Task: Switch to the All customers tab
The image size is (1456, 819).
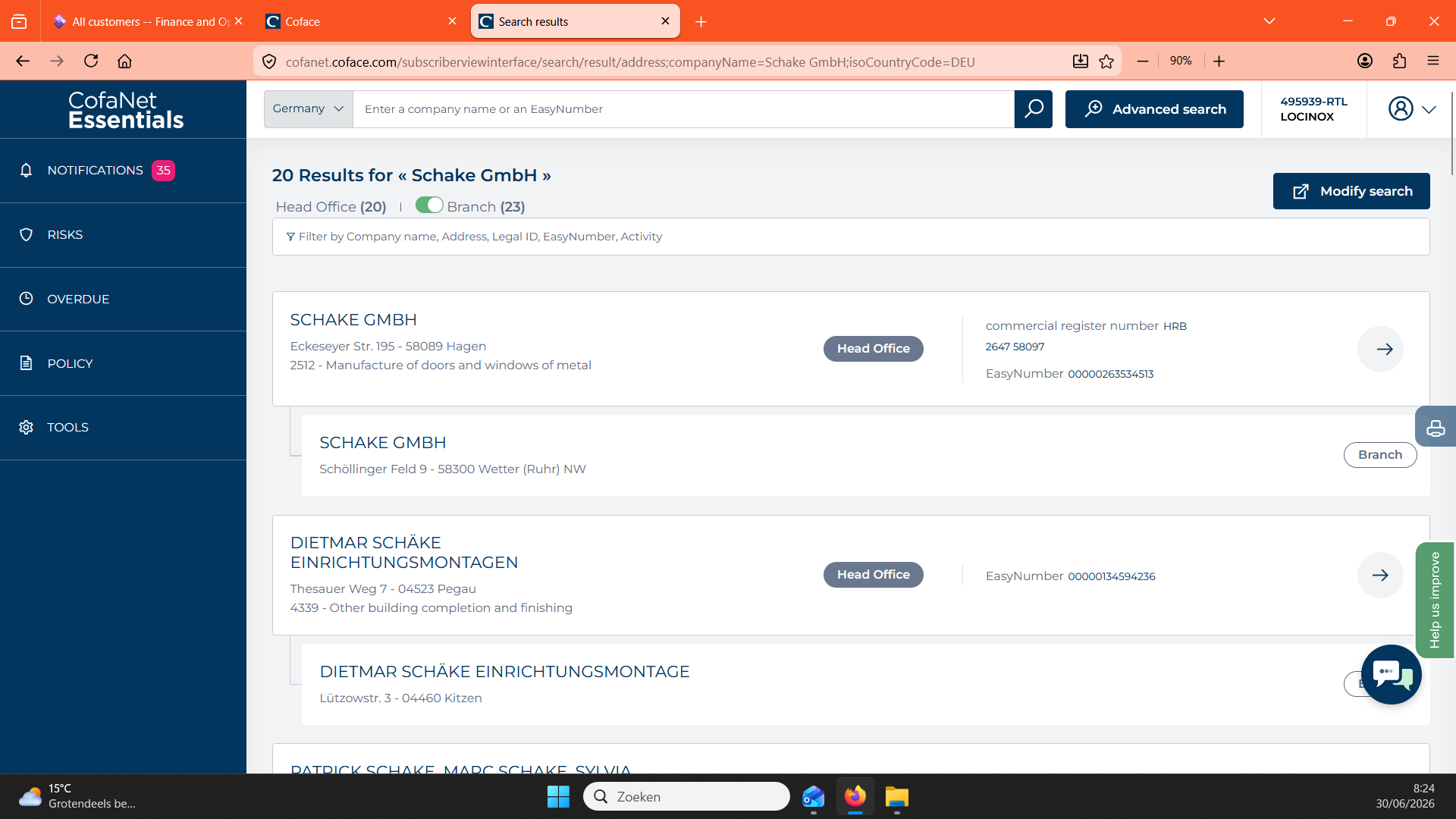Action: [x=149, y=21]
